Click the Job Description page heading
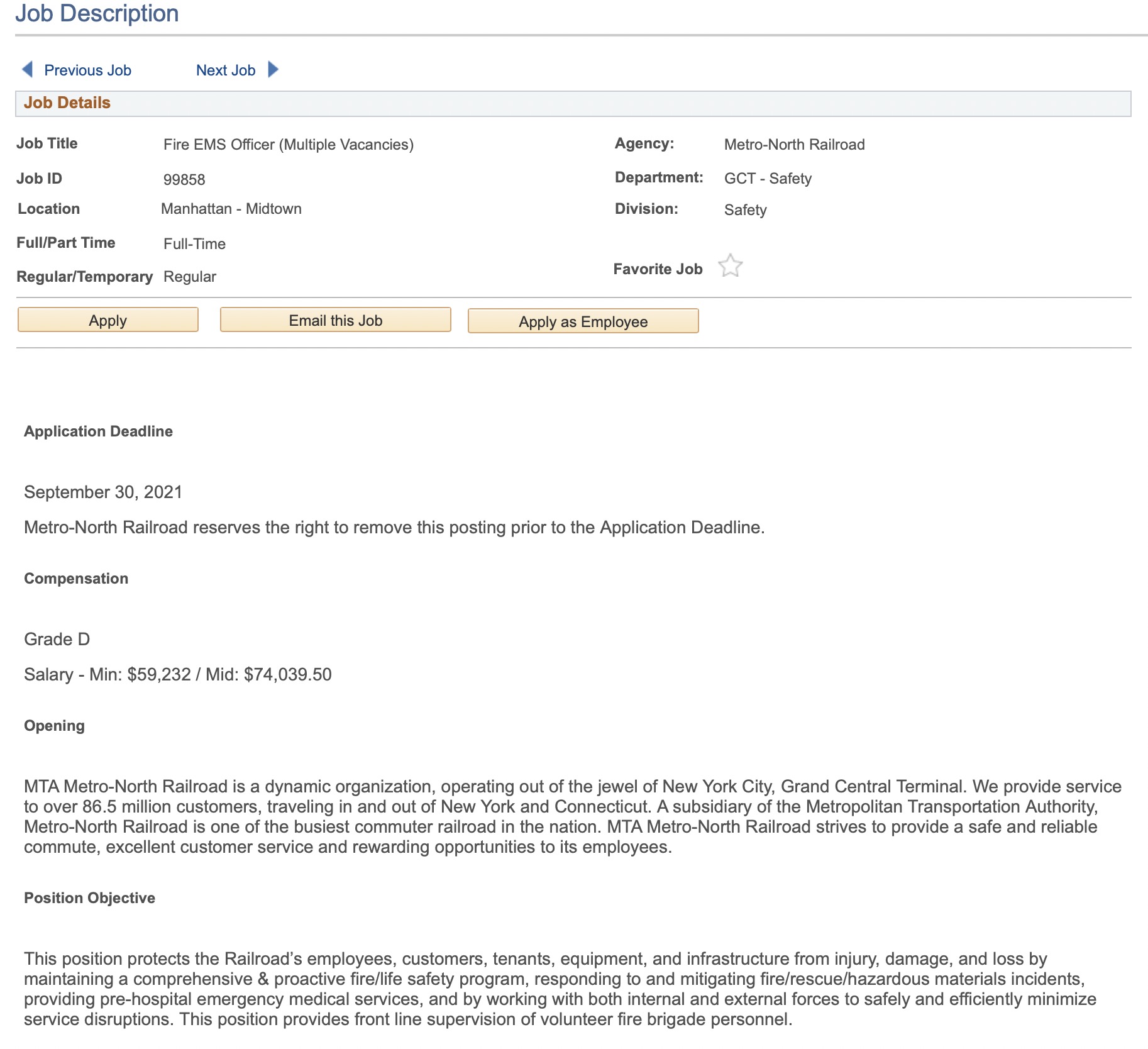The width and height of the screenshot is (1148, 1049). coord(97,13)
